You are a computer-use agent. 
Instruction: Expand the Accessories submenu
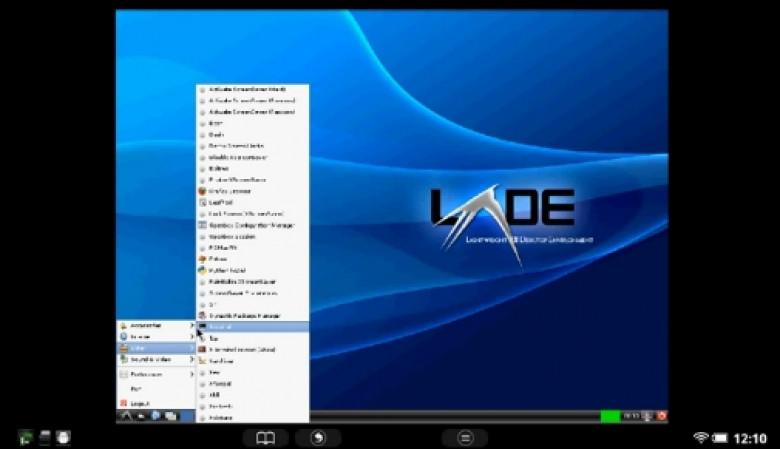[x=156, y=325]
